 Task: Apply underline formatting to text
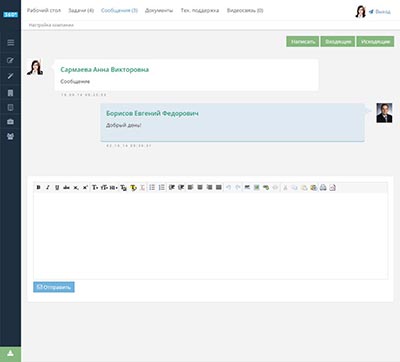click(57, 188)
